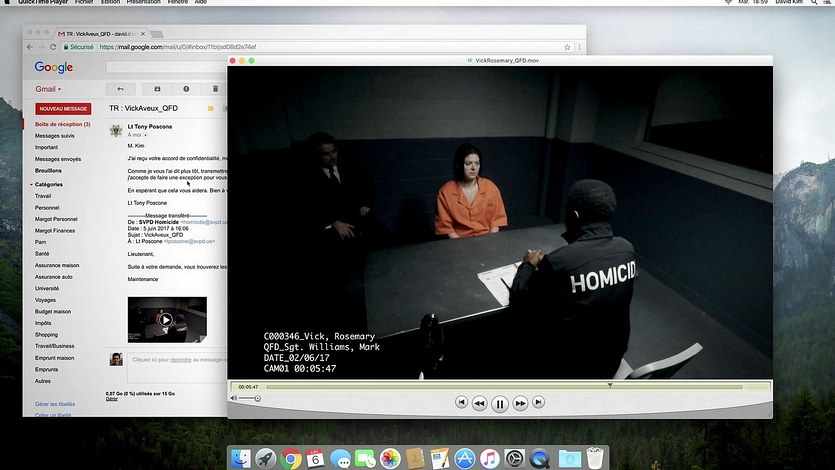The height and width of the screenshot is (470, 835).
Task: Click the rewind button in player
Action: pos(479,403)
